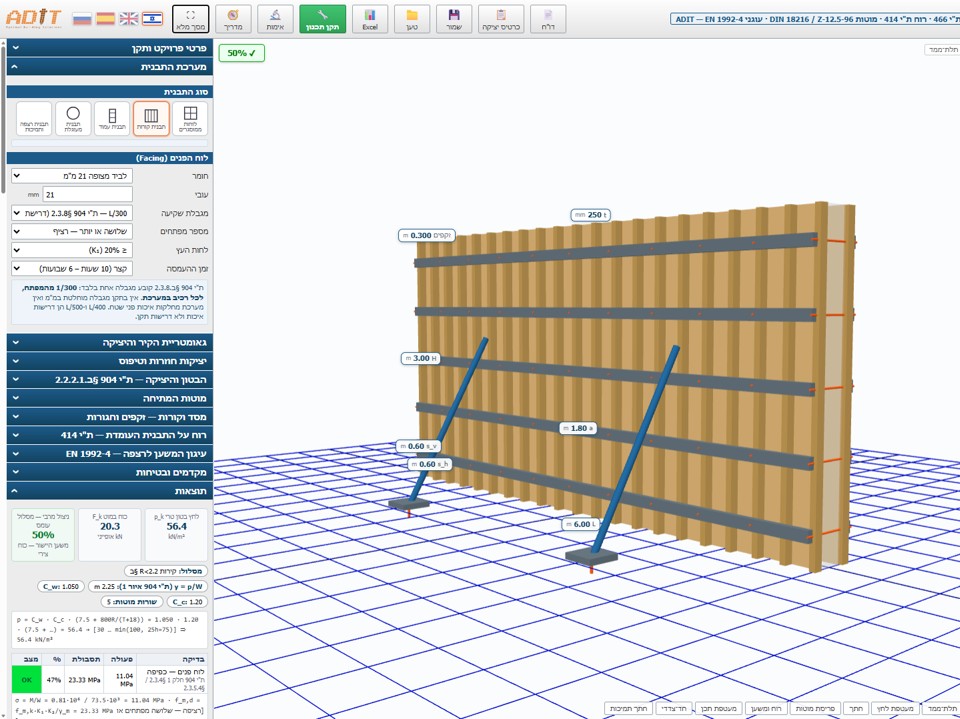Click the 0.60 s_h spacing label
960x719 pixels.
(430, 464)
